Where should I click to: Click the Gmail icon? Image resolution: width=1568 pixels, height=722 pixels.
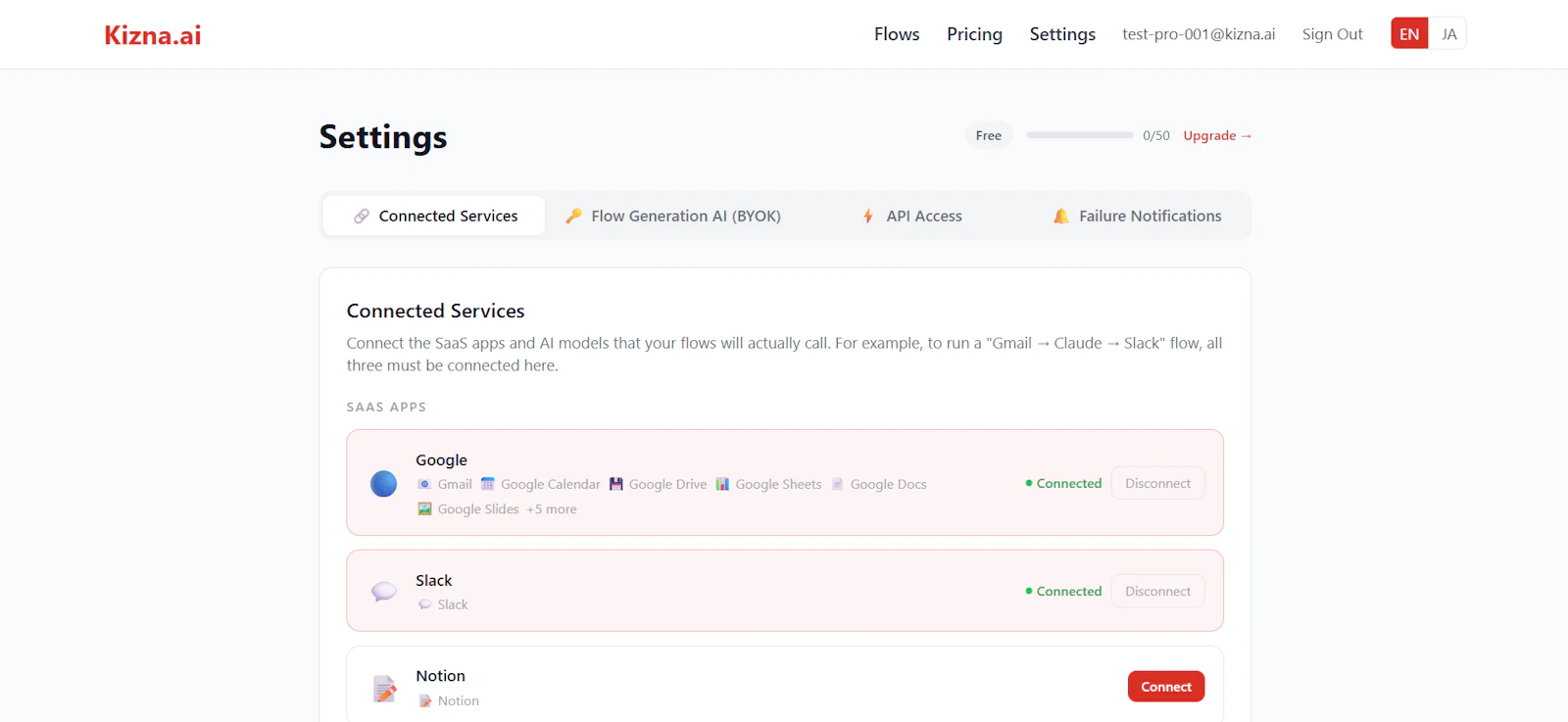(424, 484)
